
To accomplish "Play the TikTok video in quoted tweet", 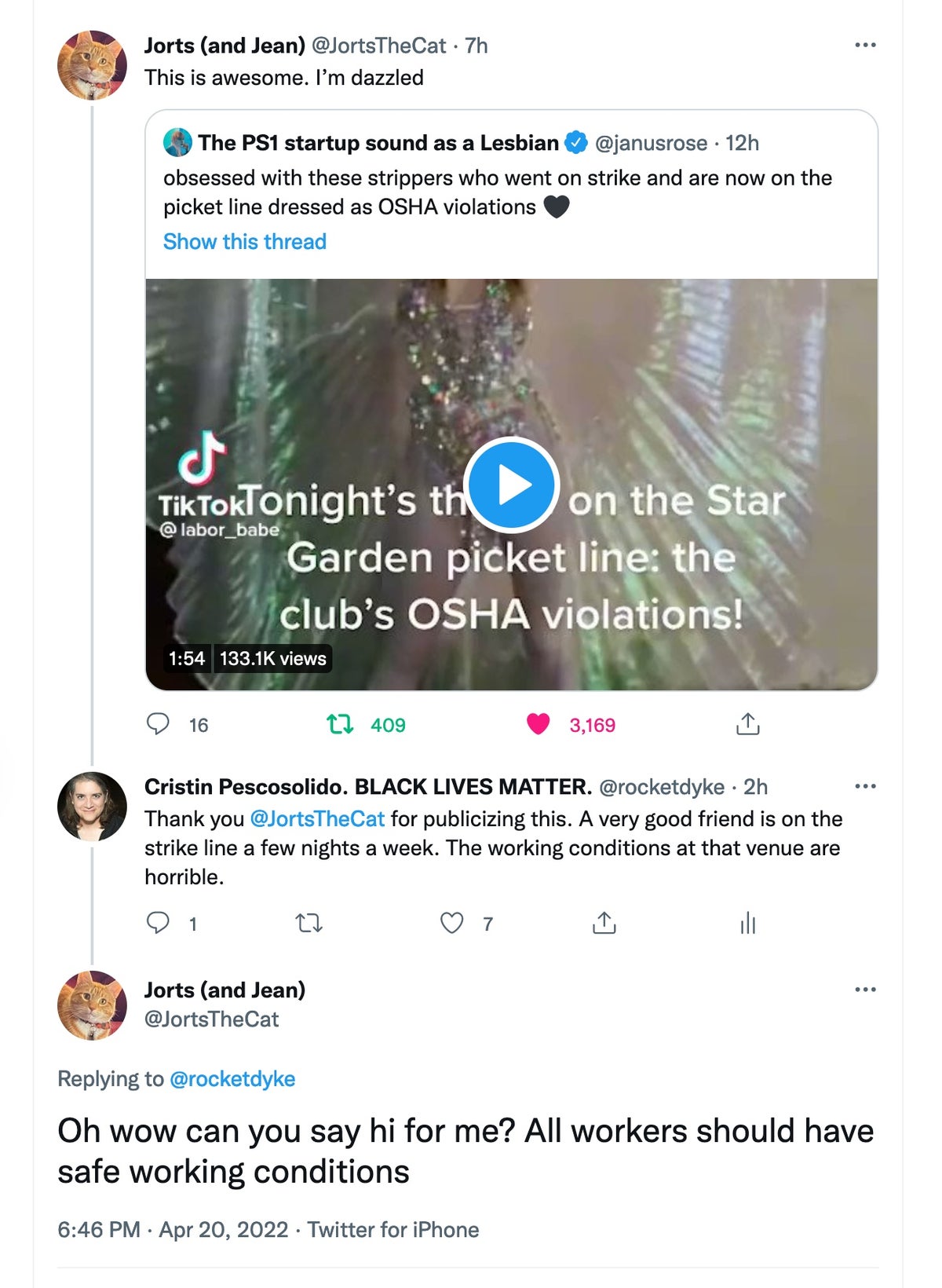I will 511,485.
